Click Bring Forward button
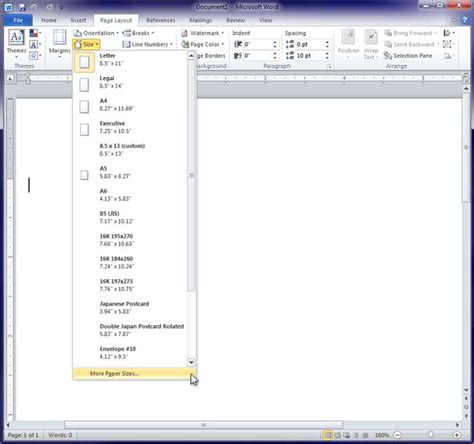The height and width of the screenshot is (444, 474). tap(410, 33)
